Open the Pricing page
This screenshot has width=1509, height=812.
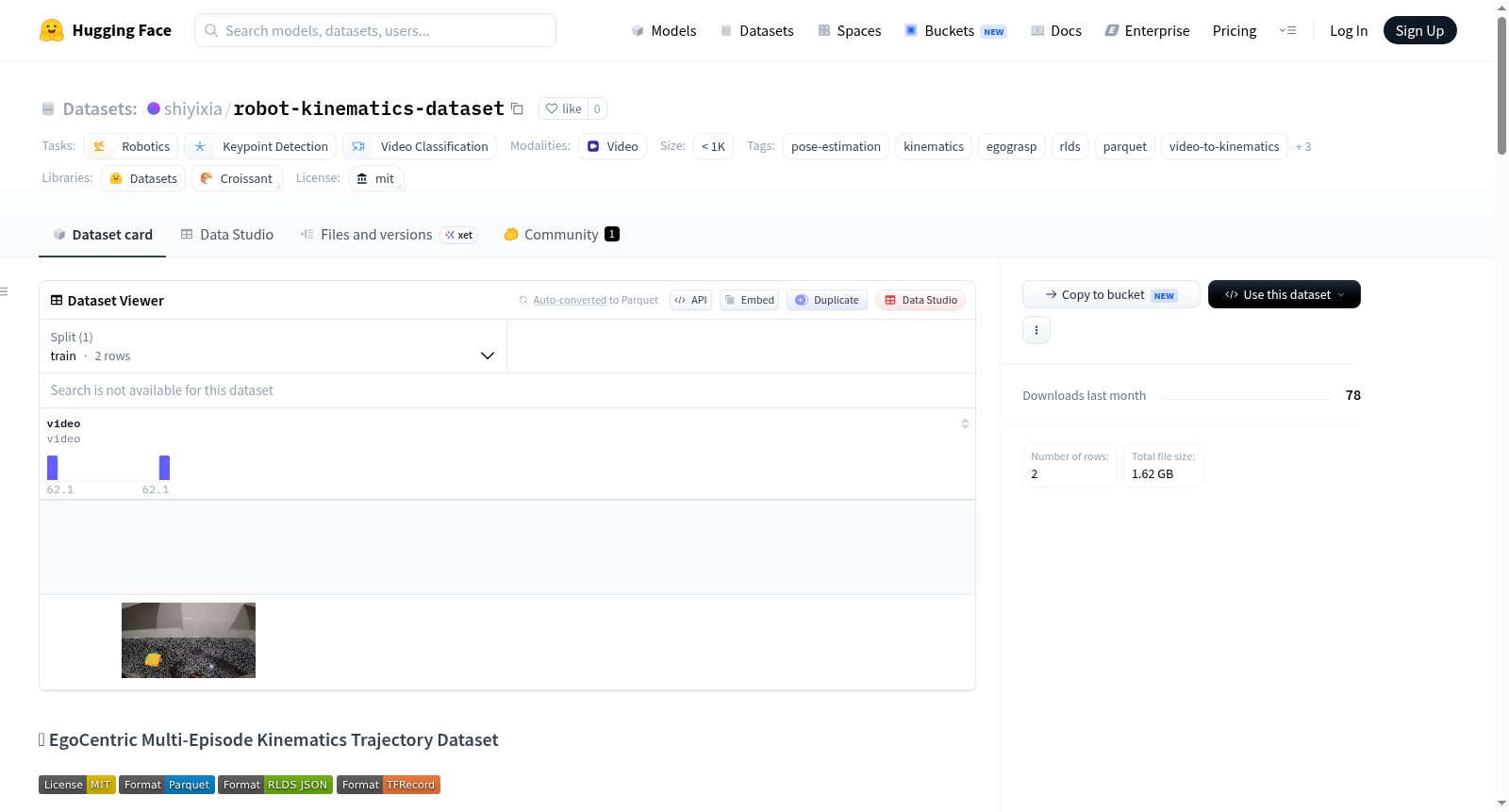[x=1235, y=30]
